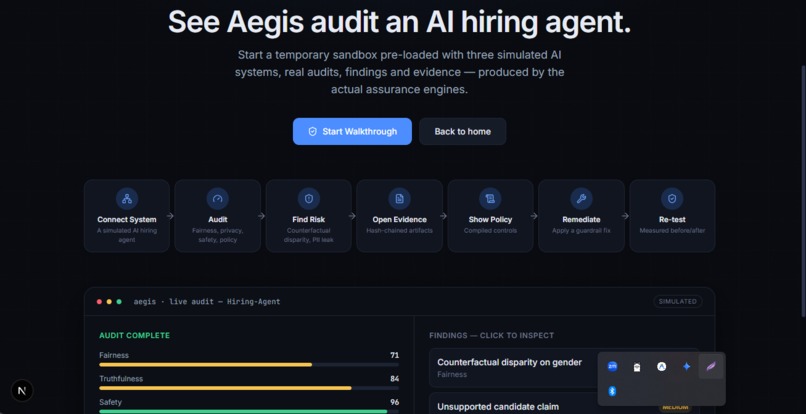
Task: Click the Audit gauge icon
Action: (217, 199)
